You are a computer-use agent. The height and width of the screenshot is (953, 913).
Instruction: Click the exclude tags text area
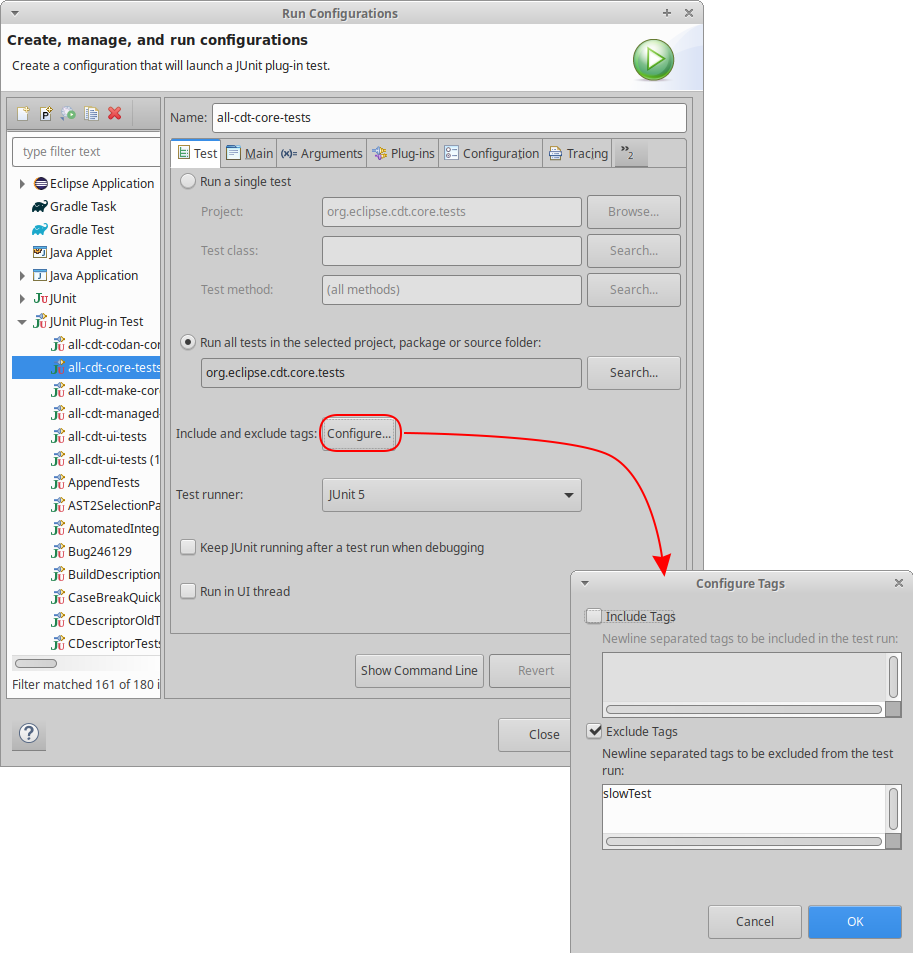pos(744,808)
